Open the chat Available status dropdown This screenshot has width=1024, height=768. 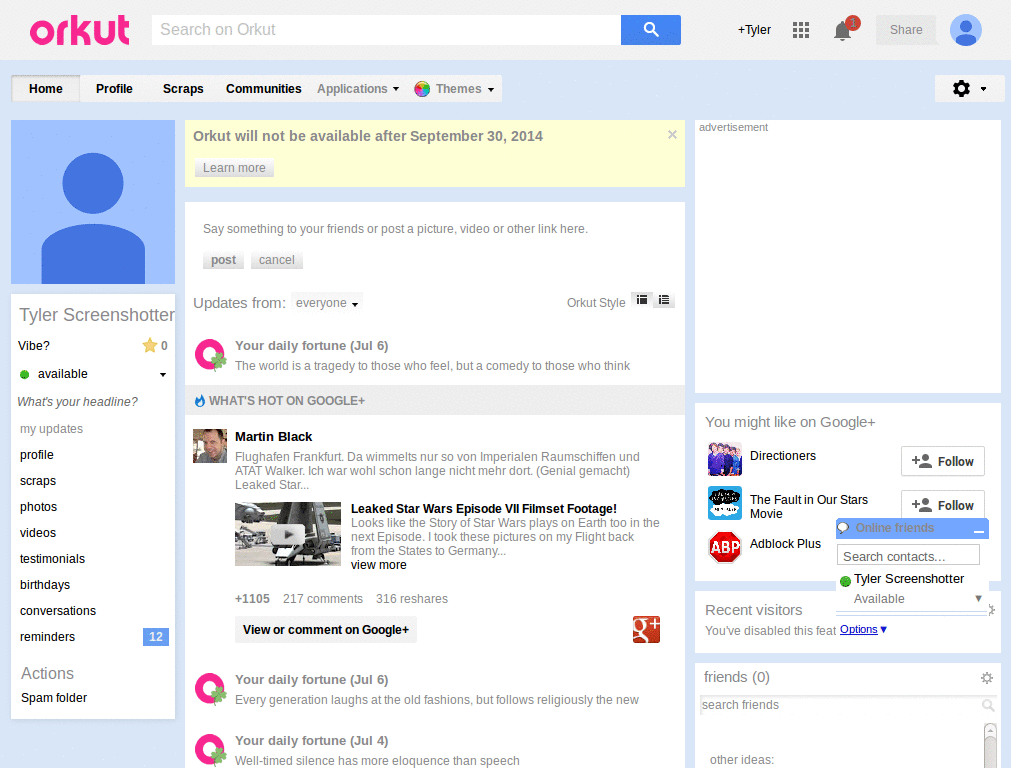978,598
